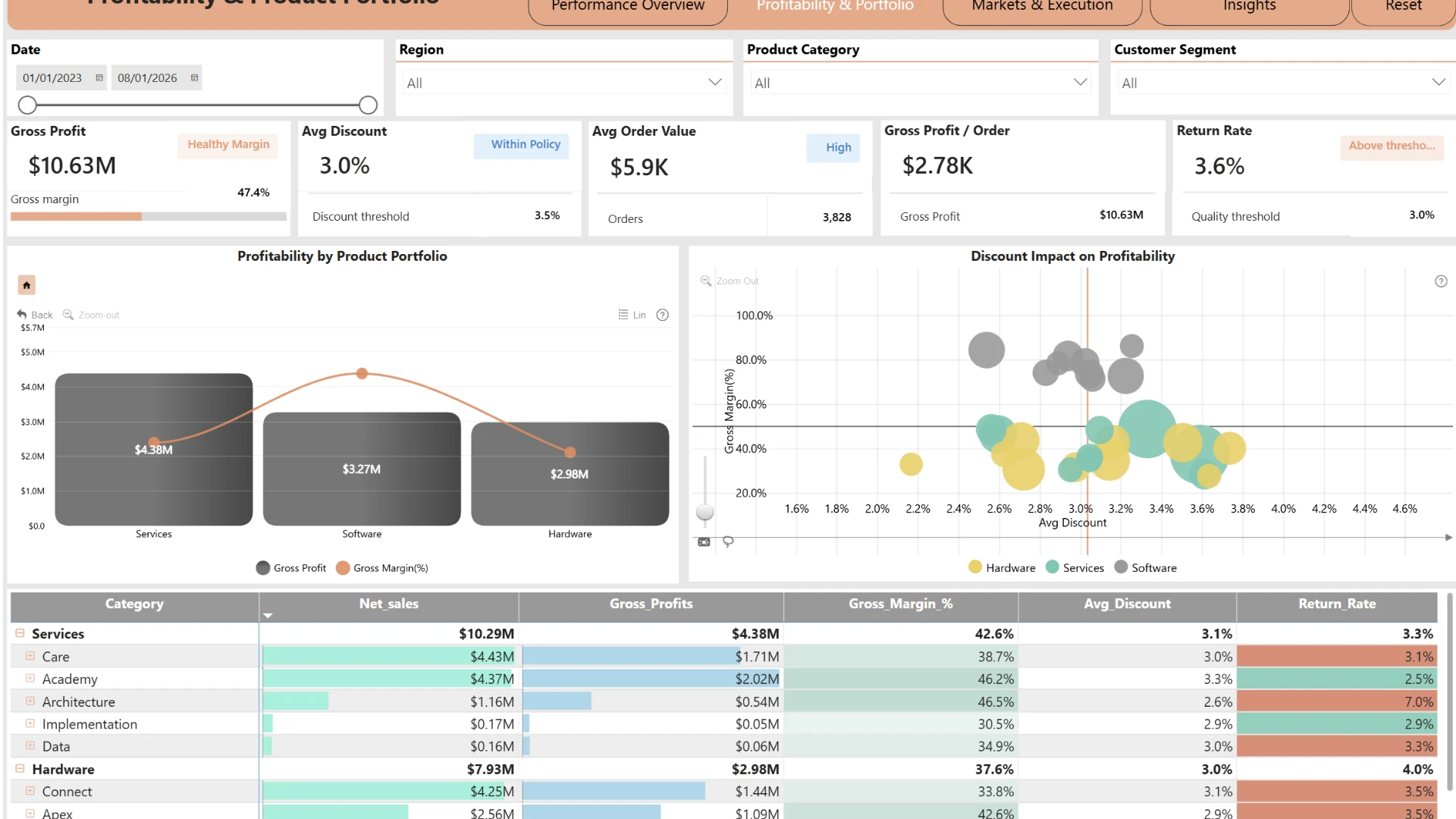This screenshot has height=819, width=1456.
Task: Sort by the Gross_Profits column header
Action: click(651, 604)
